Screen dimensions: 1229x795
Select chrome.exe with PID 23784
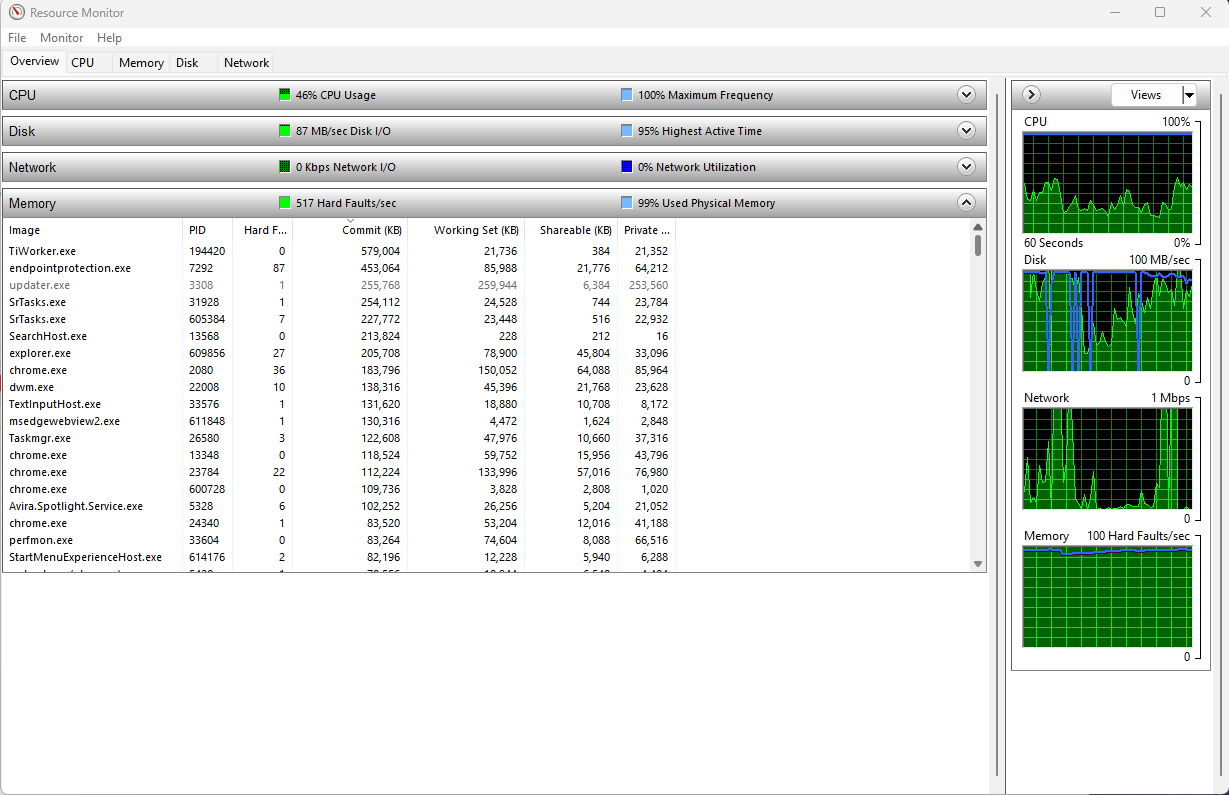point(338,472)
